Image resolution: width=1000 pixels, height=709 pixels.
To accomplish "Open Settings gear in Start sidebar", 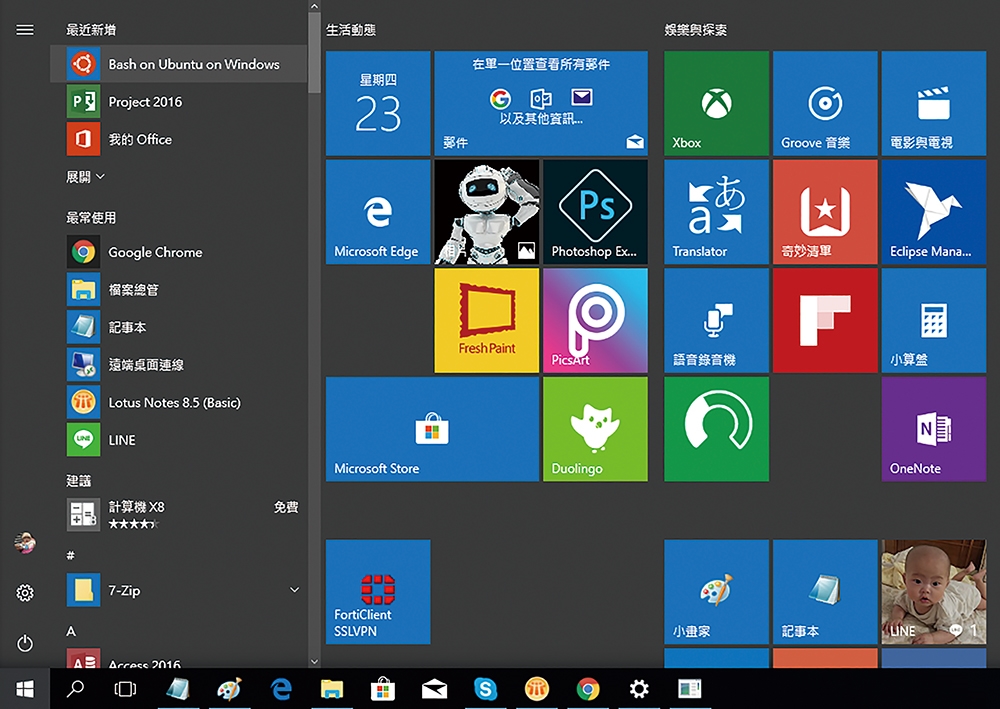I will point(25,593).
